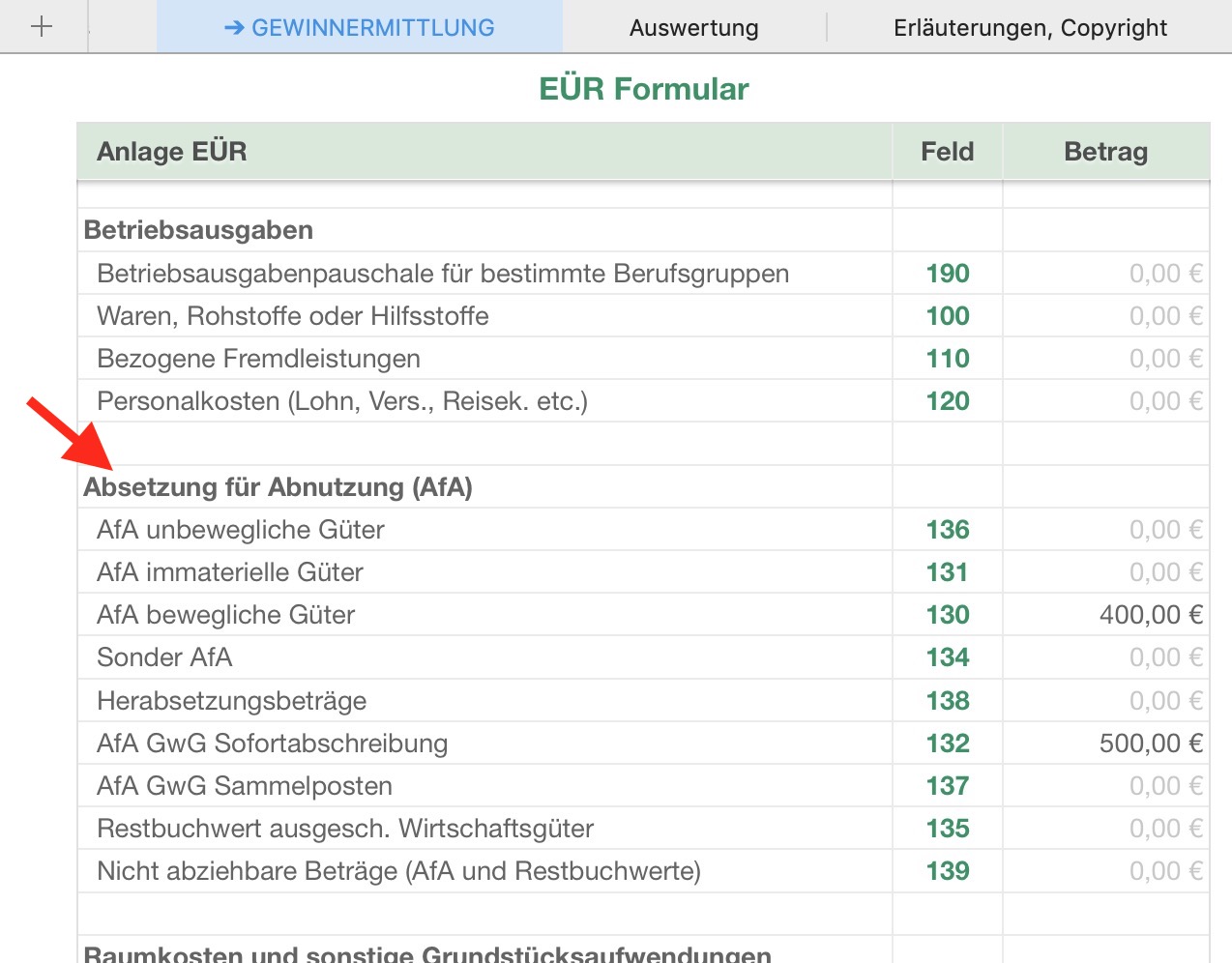The width and height of the screenshot is (1232, 963).
Task: Click field number 136 cell
Action: (947, 530)
